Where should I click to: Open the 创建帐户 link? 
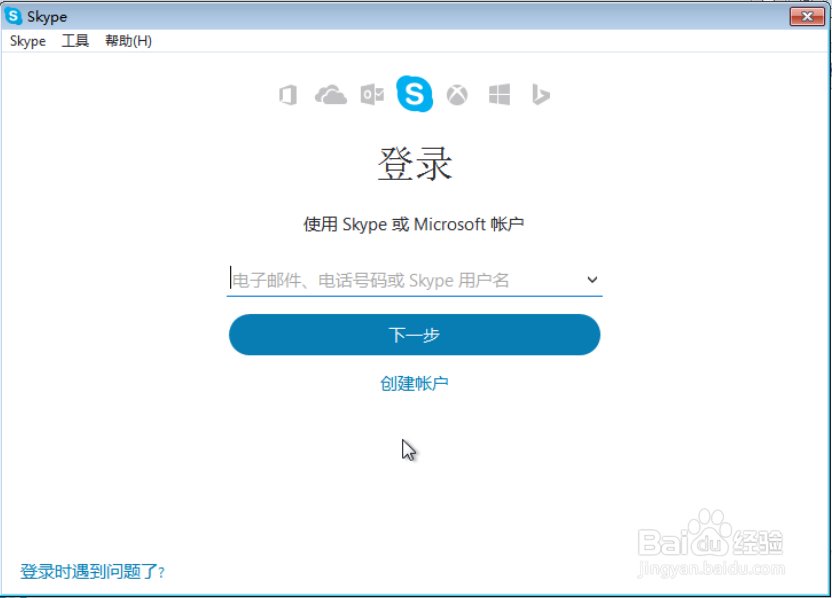click(414, 383)
